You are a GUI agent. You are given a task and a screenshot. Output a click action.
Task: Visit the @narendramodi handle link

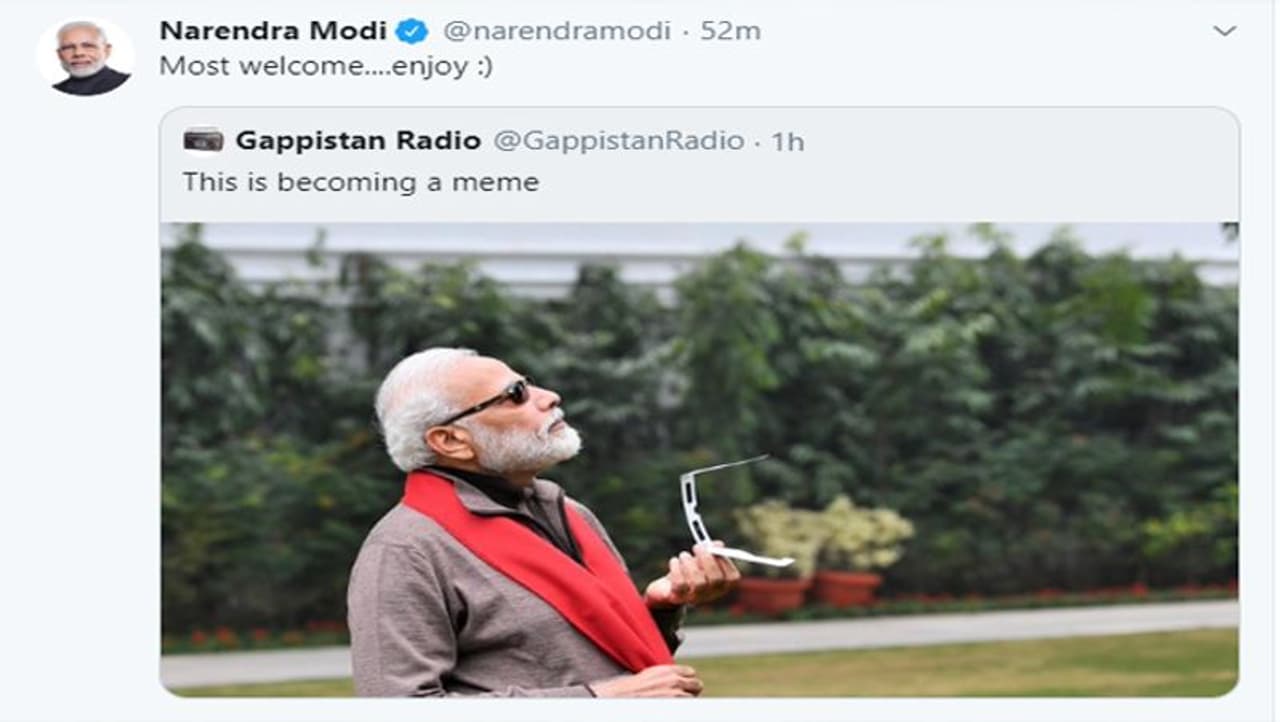tap(556, 31)
